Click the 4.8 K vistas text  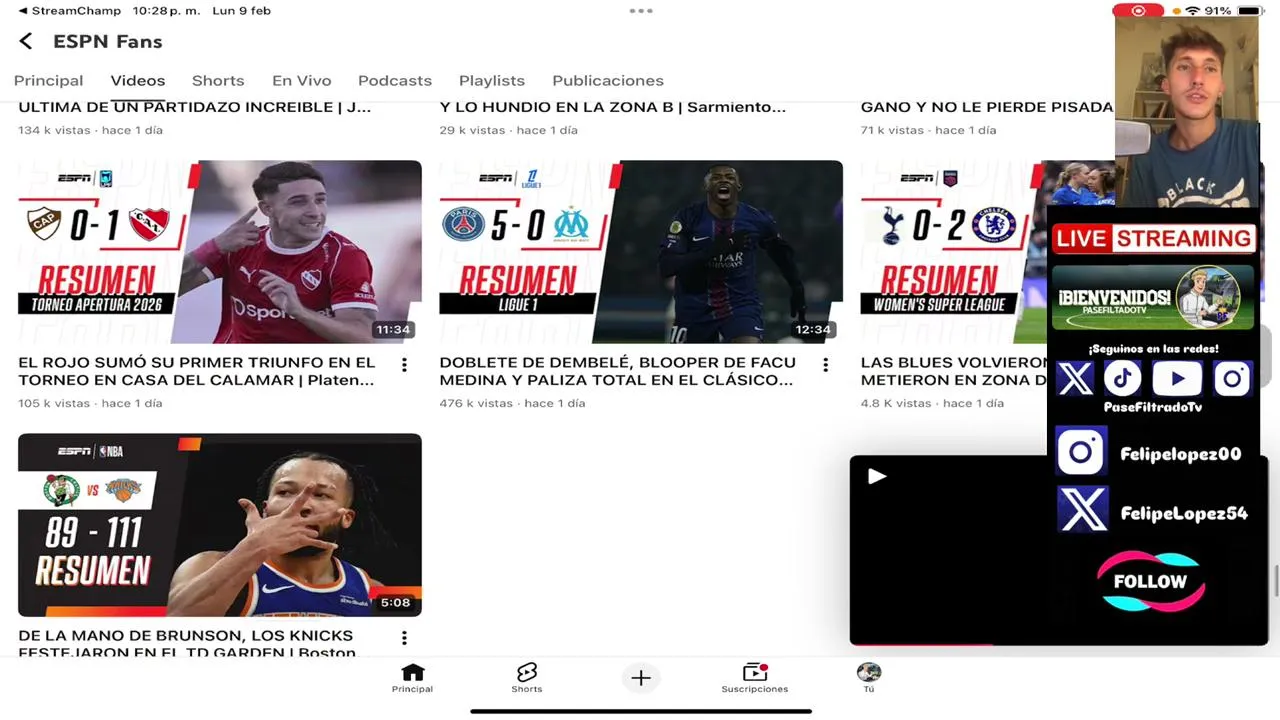896,403
